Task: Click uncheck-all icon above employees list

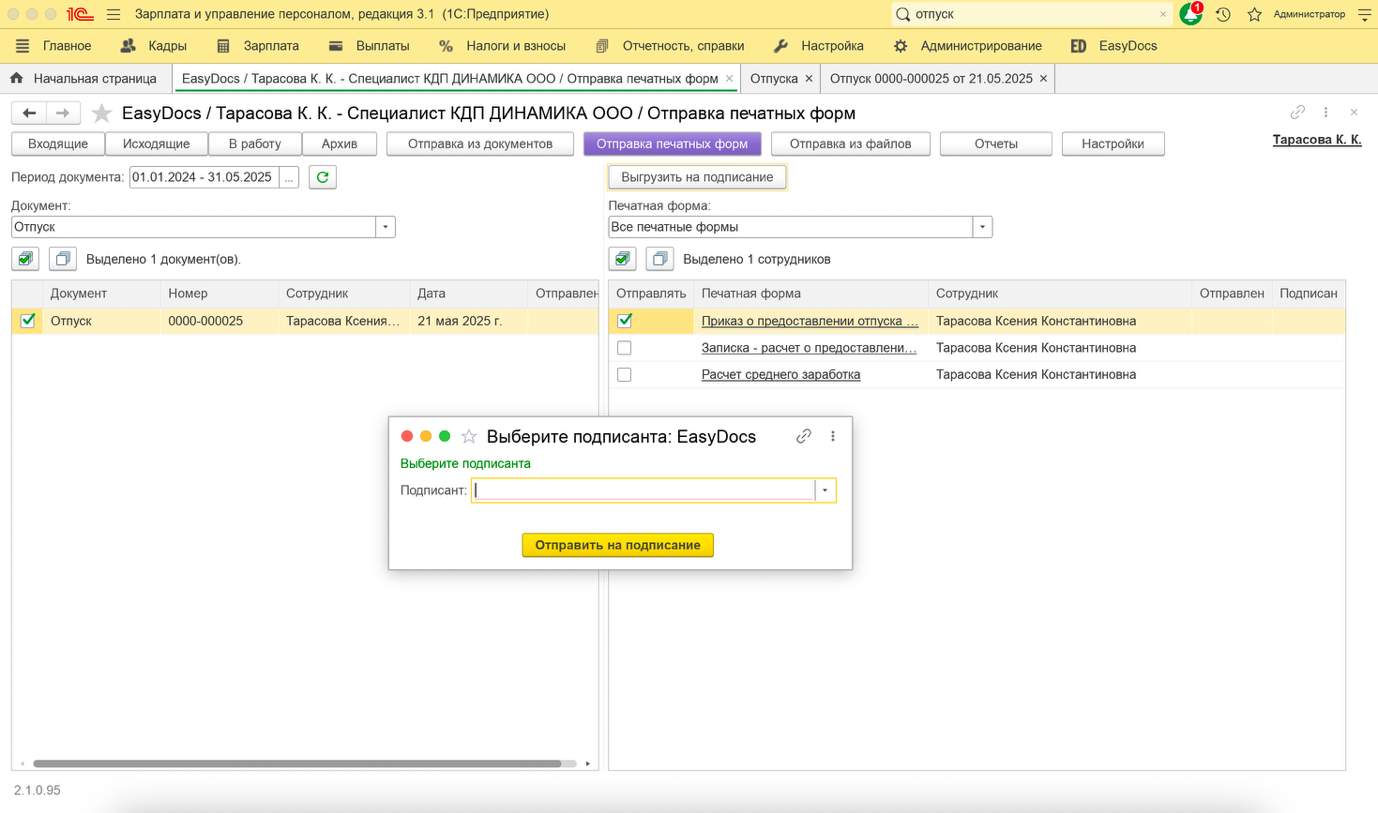Action: [660, 259]
